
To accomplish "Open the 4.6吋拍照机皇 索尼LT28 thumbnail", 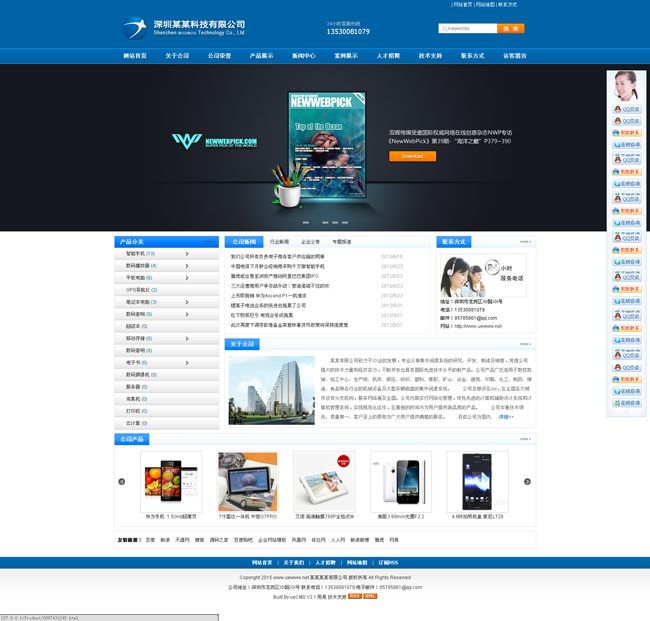I will tap(477, 482).
